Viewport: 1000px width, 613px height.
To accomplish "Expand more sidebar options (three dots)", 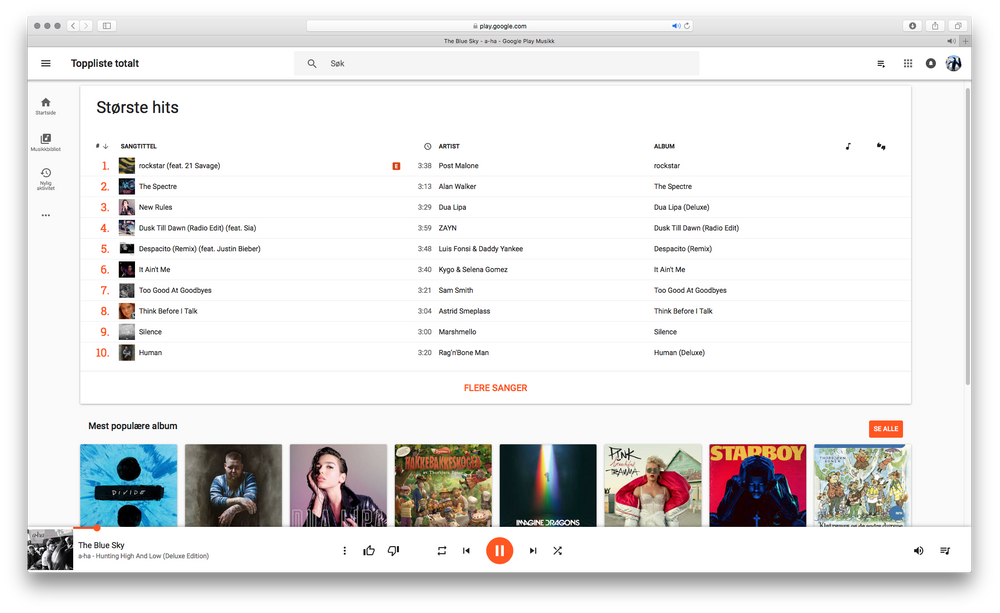I will coord(46,216).
